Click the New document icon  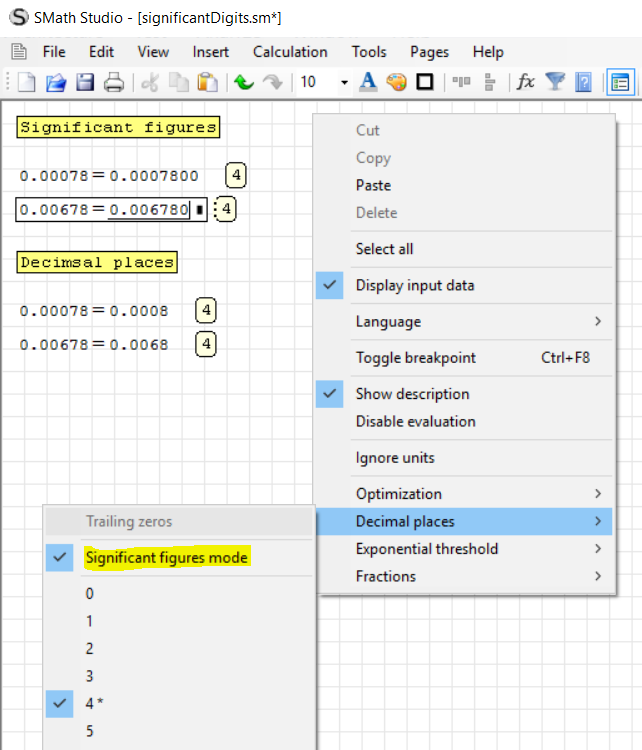(28, 82)
